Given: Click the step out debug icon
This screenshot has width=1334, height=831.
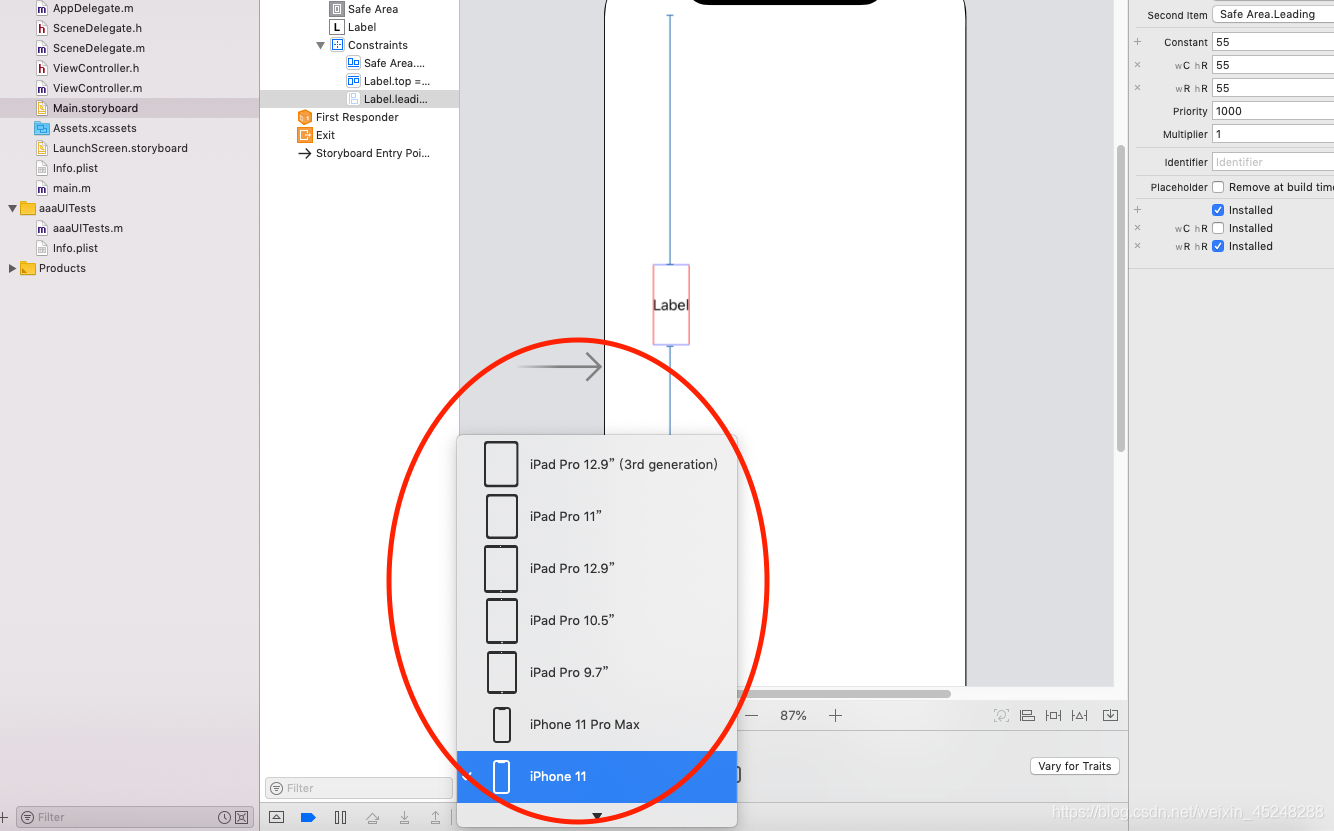Looking at the screenshot, I should (435, 817).
